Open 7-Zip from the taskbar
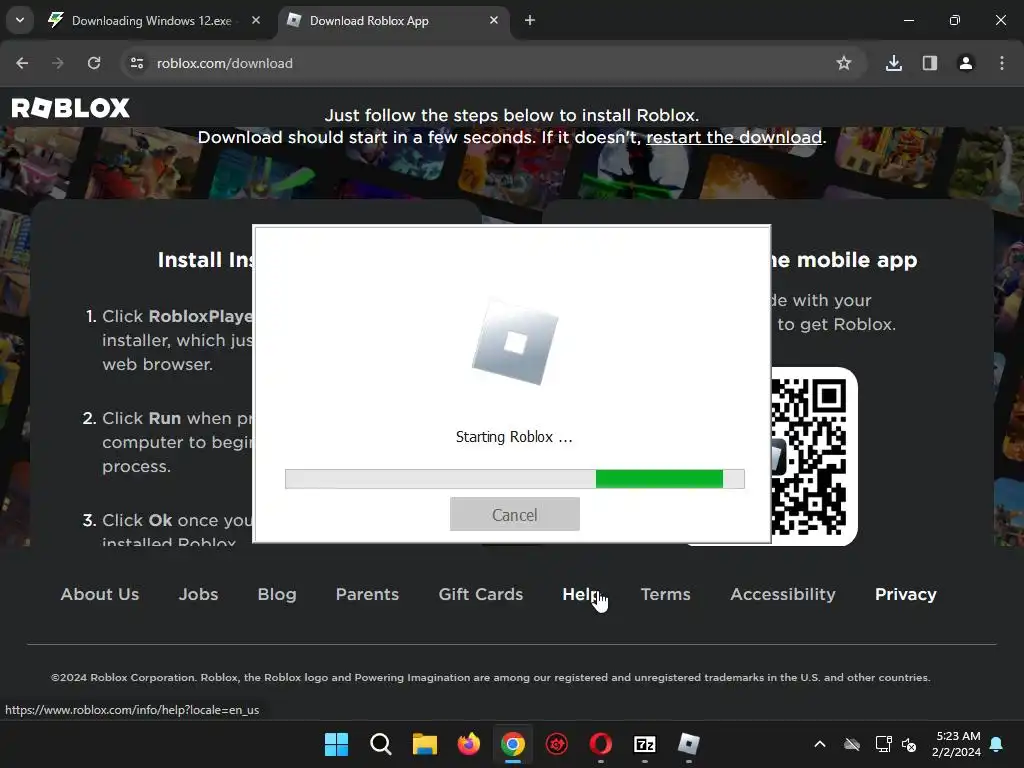Image resolution: width=1024 pixels, height=768 pixels. pyautogui.click(x=645, y=744)
